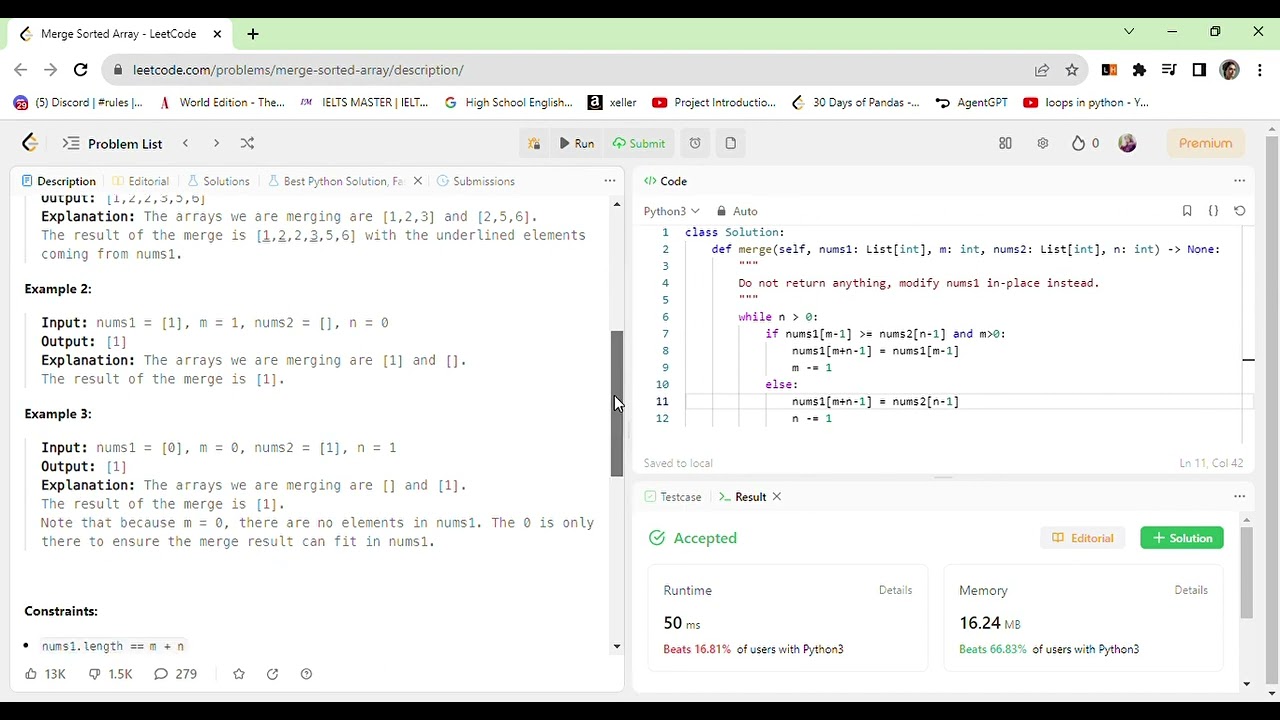Switch to the Solutions tab
The image size is (1280, 720).
pyautogui.click(x=217, y=181)
